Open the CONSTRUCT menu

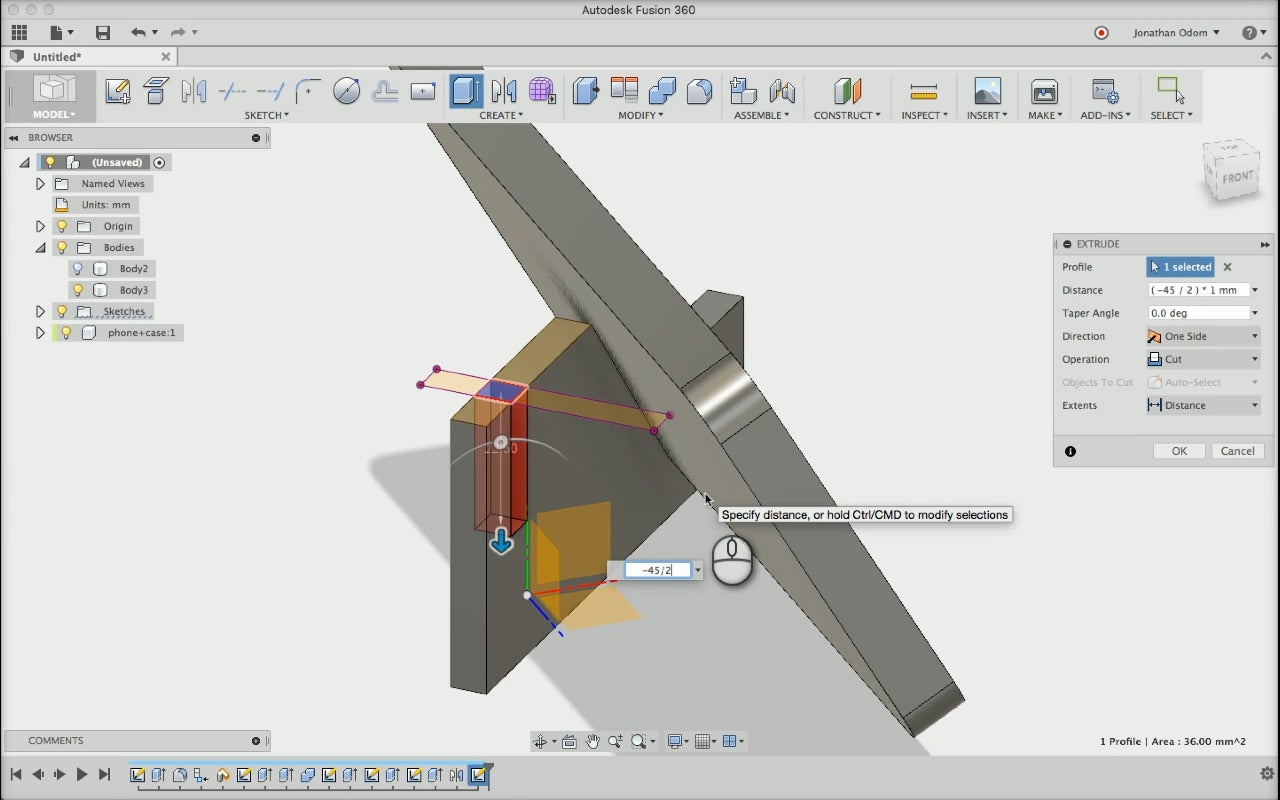point(846,115)
